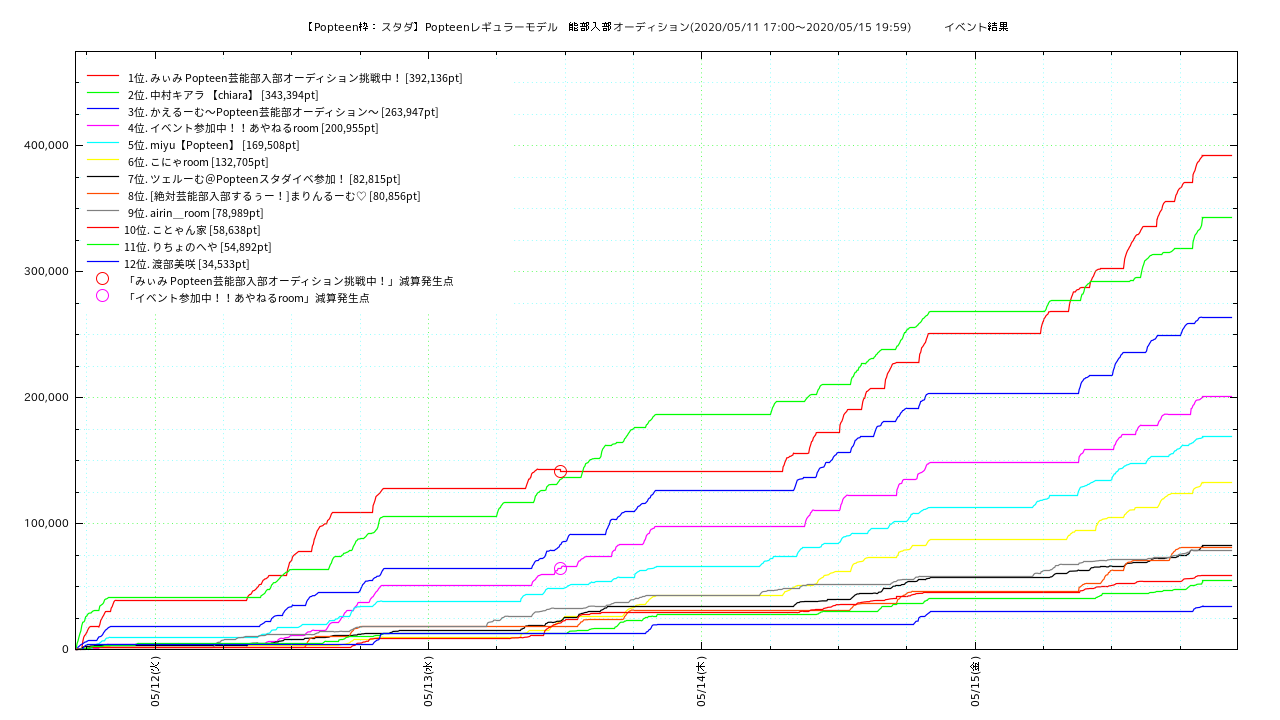Select the 6位 yellow line sample in legend

point(102,161)
